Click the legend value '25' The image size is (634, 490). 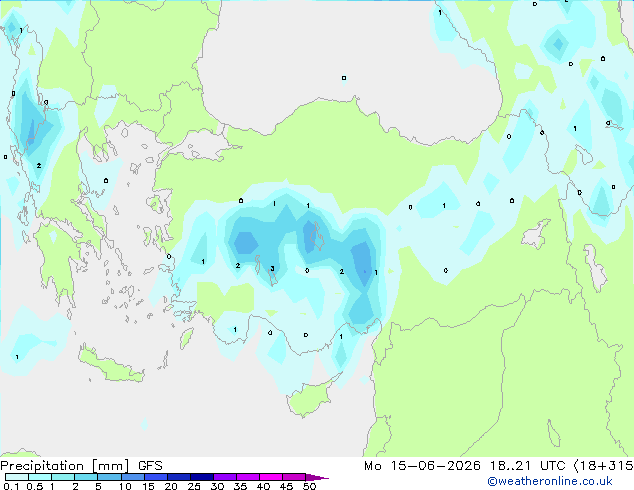point(194,486)
